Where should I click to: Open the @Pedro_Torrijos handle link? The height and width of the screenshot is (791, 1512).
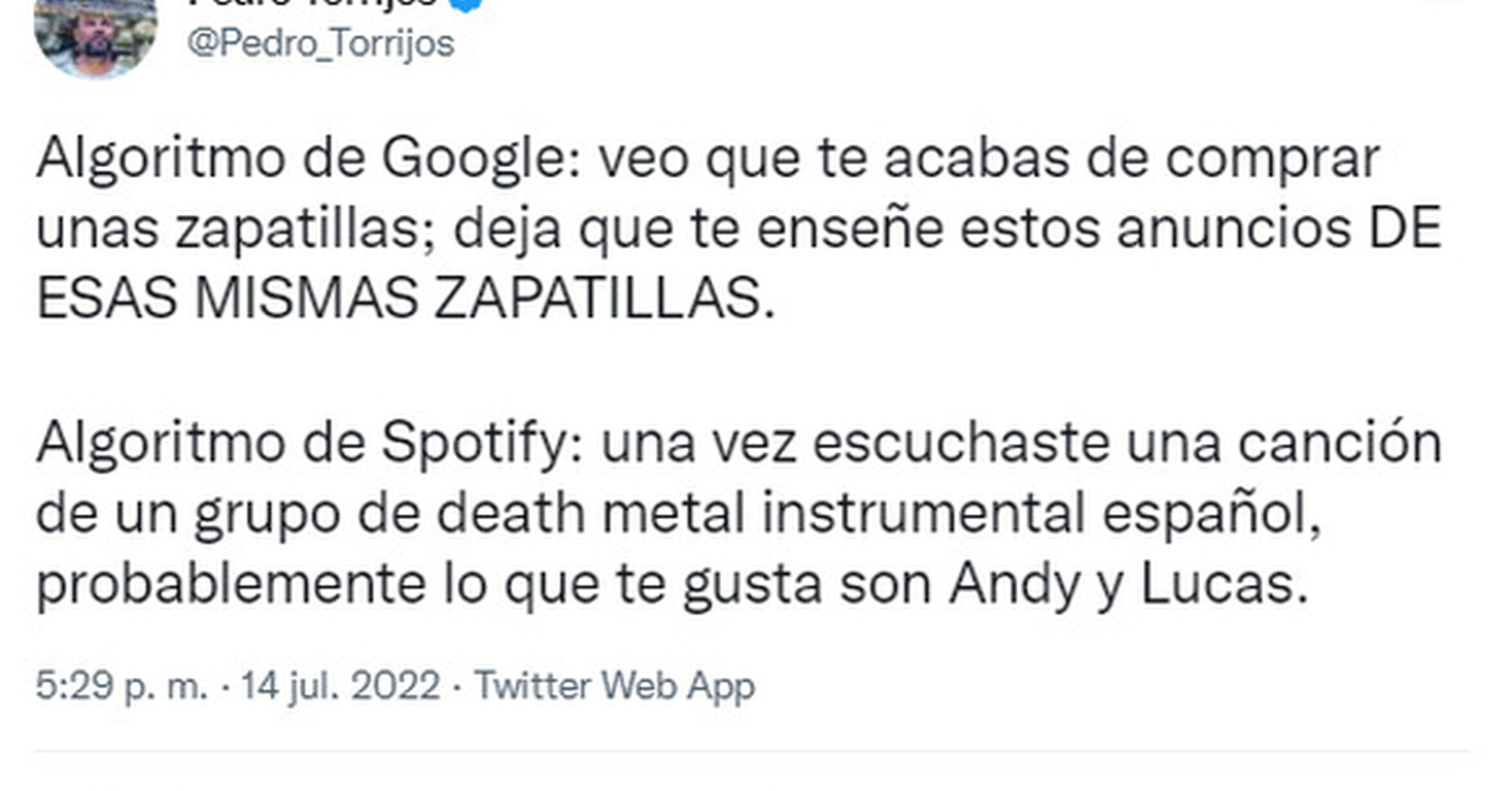320,44
